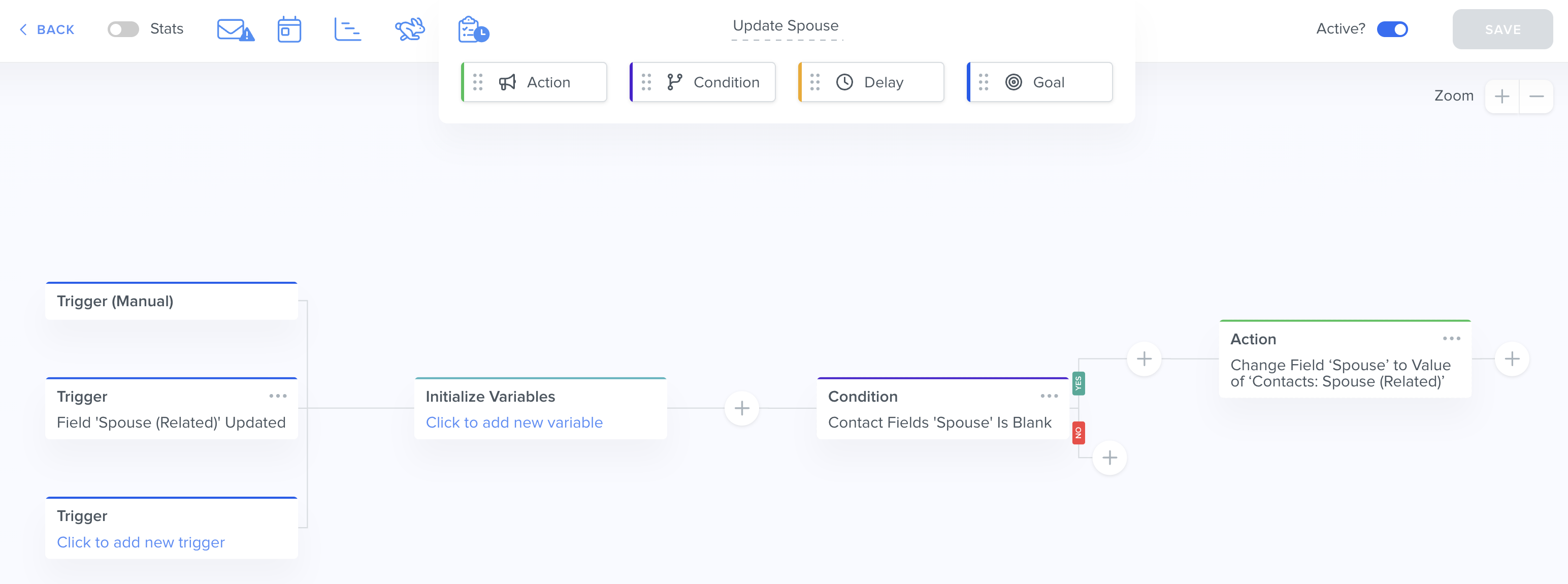Toggle the Active workflow switch

click(x=1392, y=29)
